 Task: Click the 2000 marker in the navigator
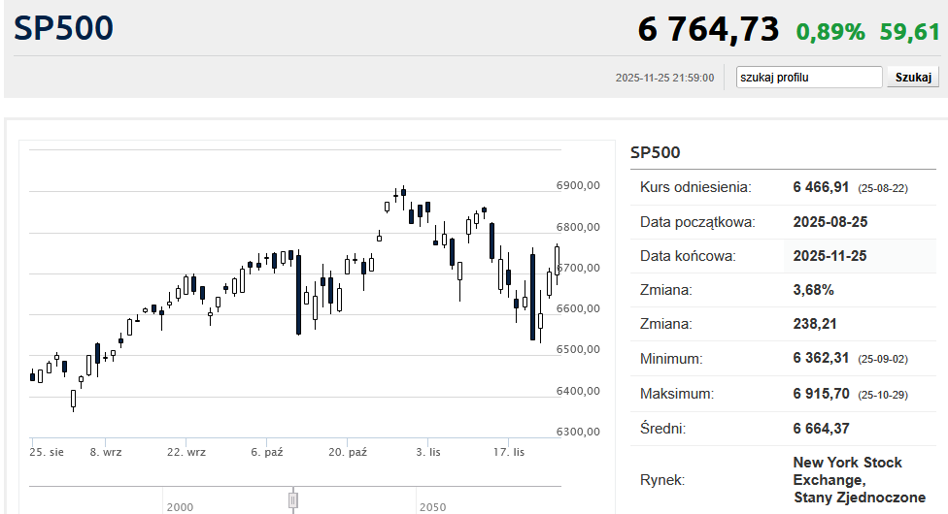(181, 507)
